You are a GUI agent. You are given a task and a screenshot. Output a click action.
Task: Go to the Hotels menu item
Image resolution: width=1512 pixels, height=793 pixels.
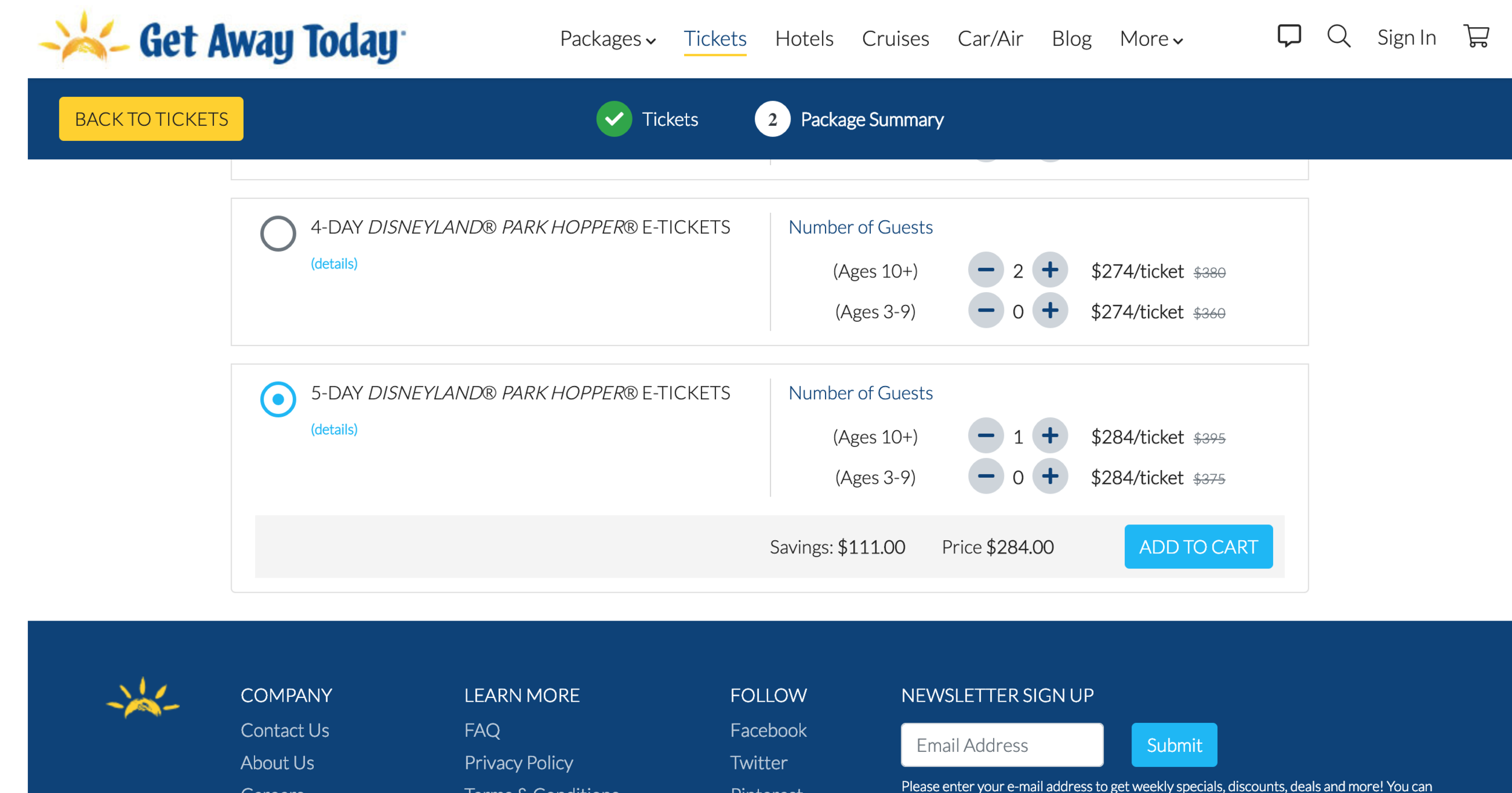click(x=804, y=39)
